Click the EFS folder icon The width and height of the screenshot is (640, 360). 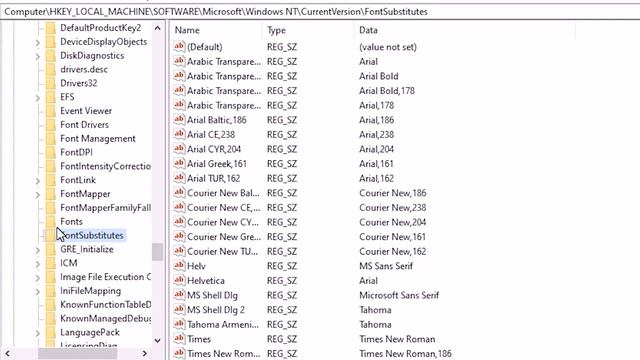tap(51, 97)
